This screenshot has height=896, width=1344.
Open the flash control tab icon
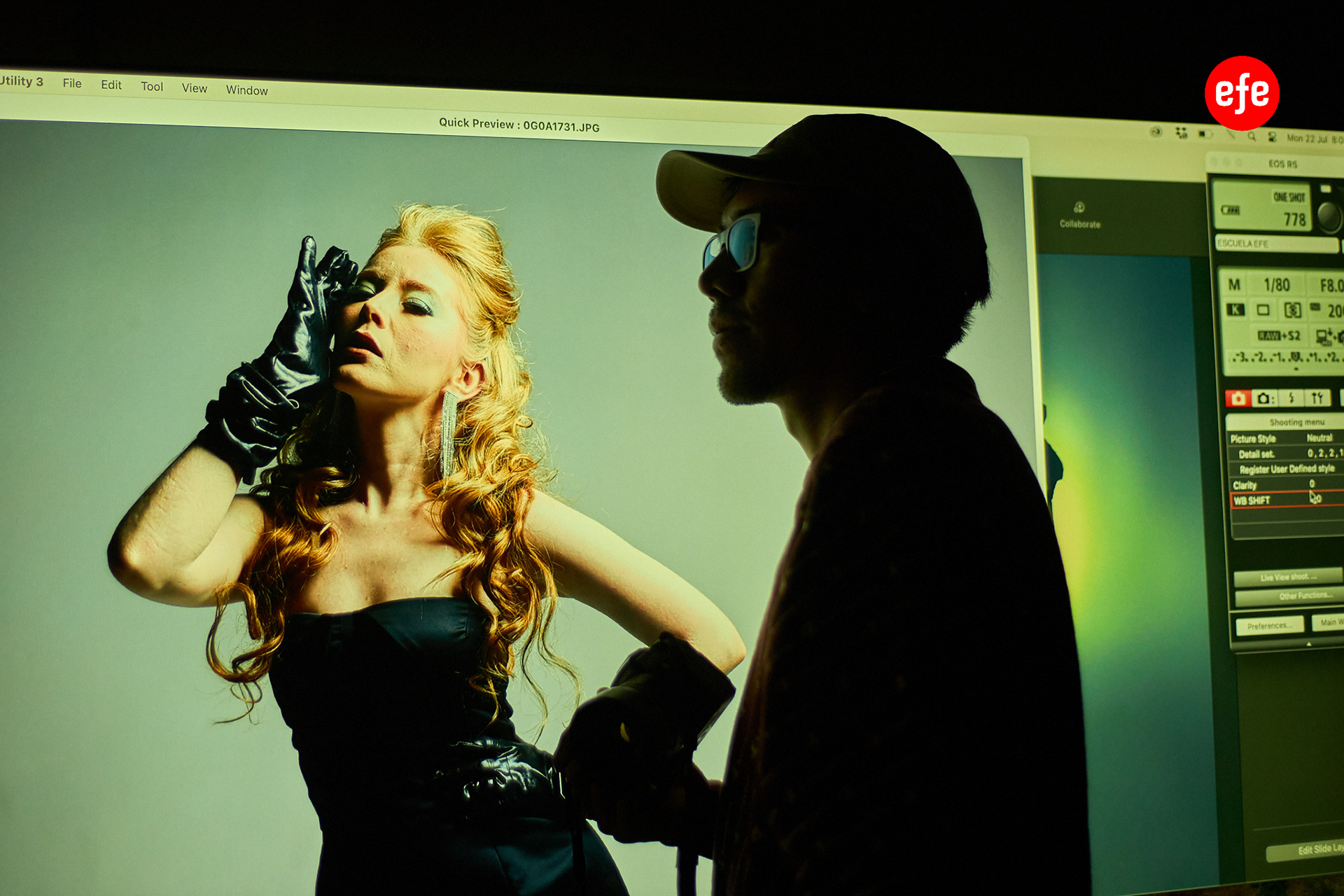pos(1291,398)
